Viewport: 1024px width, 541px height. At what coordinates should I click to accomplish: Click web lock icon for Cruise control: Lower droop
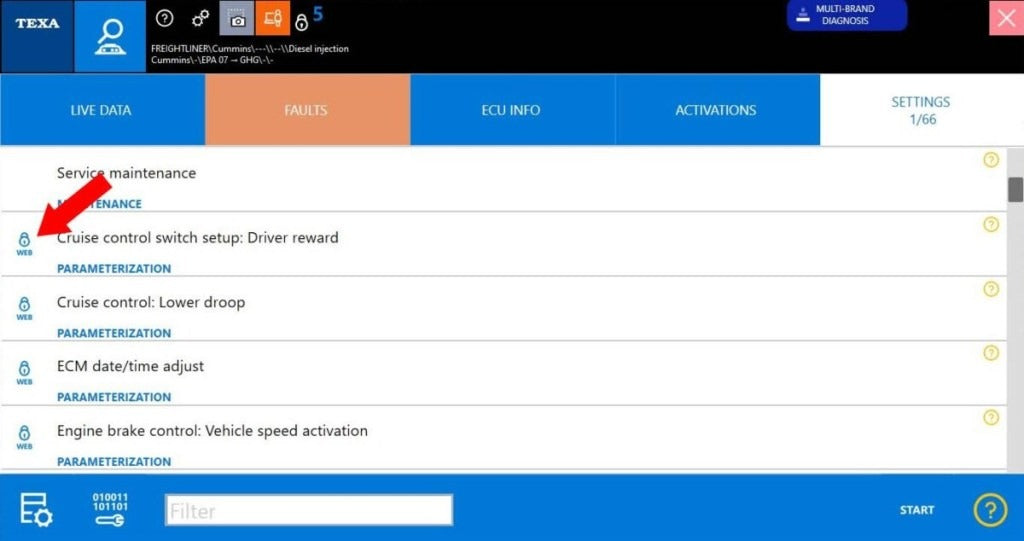24,307
